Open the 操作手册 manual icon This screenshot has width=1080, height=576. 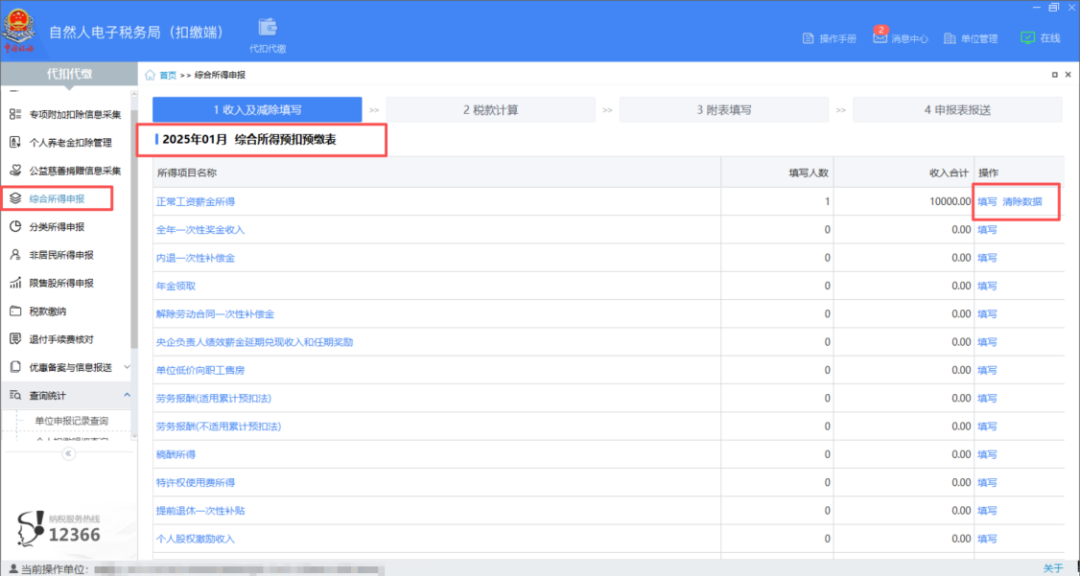(x=809, y=38)
